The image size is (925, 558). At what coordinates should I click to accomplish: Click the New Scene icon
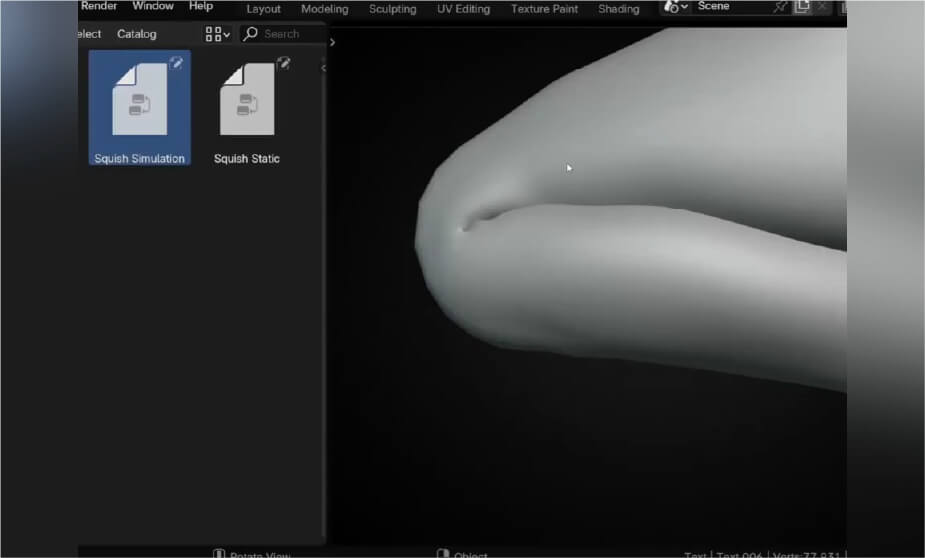click(x=801, y=7)
